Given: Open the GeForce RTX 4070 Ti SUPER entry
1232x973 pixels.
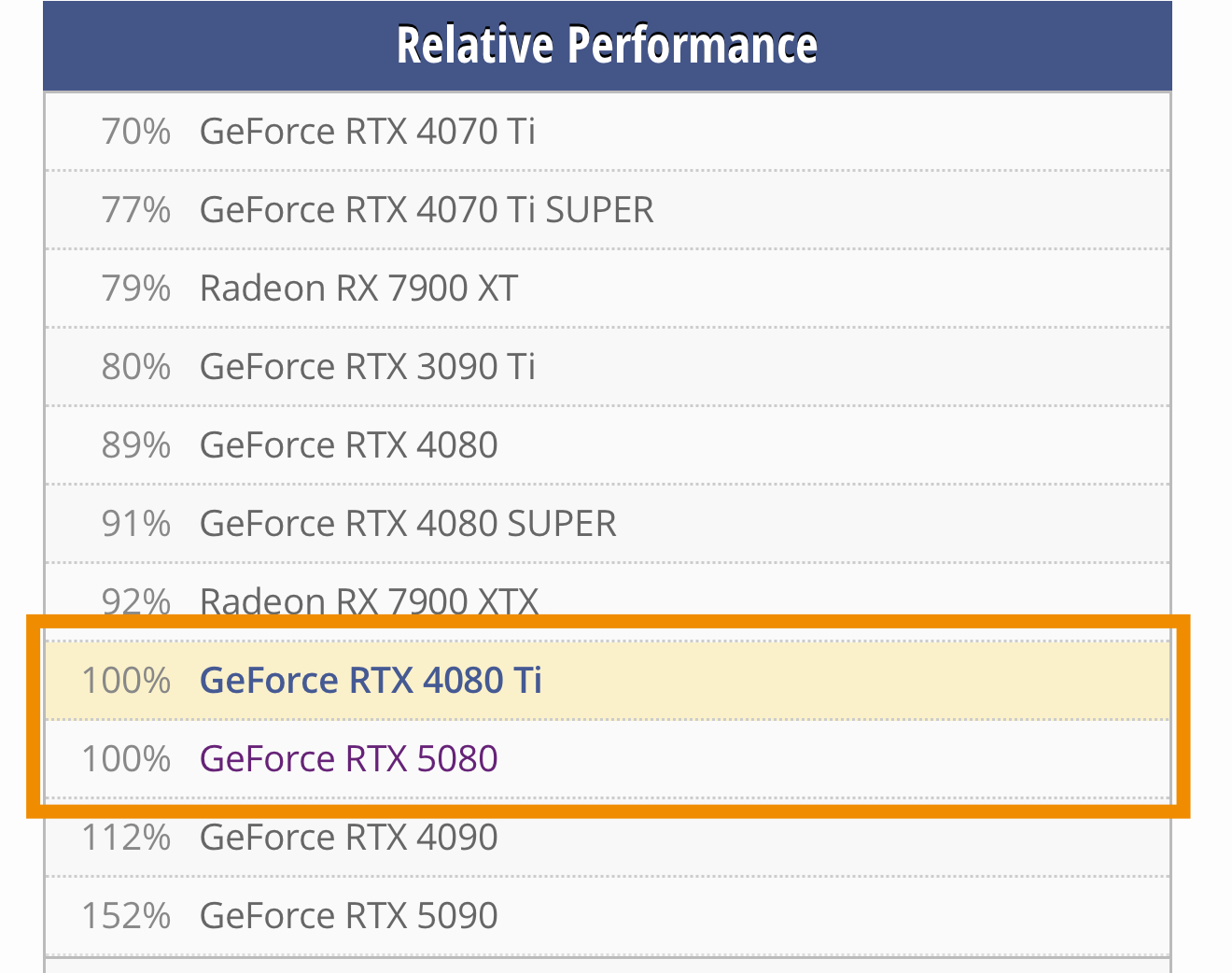Looking at the screenshot, I should 427,210.
